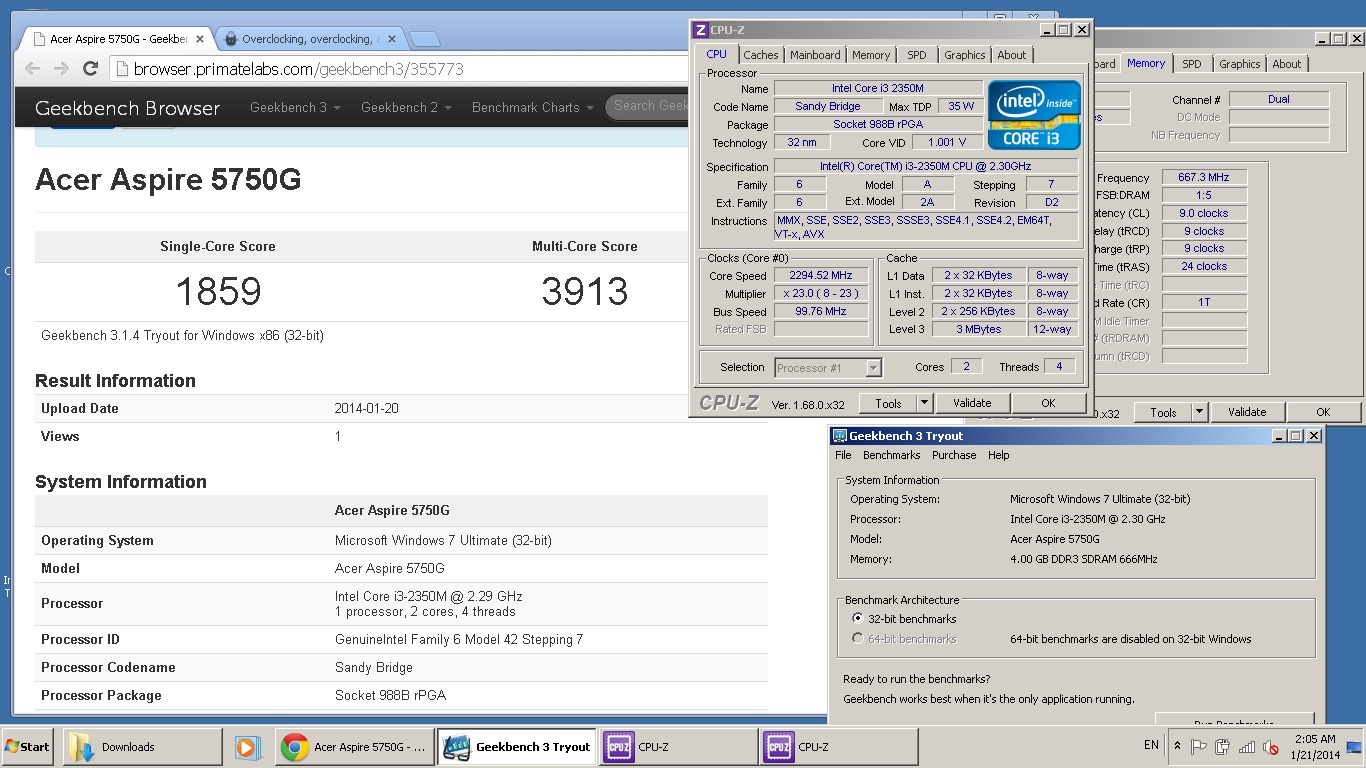Open the Graphics tab in front CPU-Z
1366x768 pixels.
click(x=965, y=55)
